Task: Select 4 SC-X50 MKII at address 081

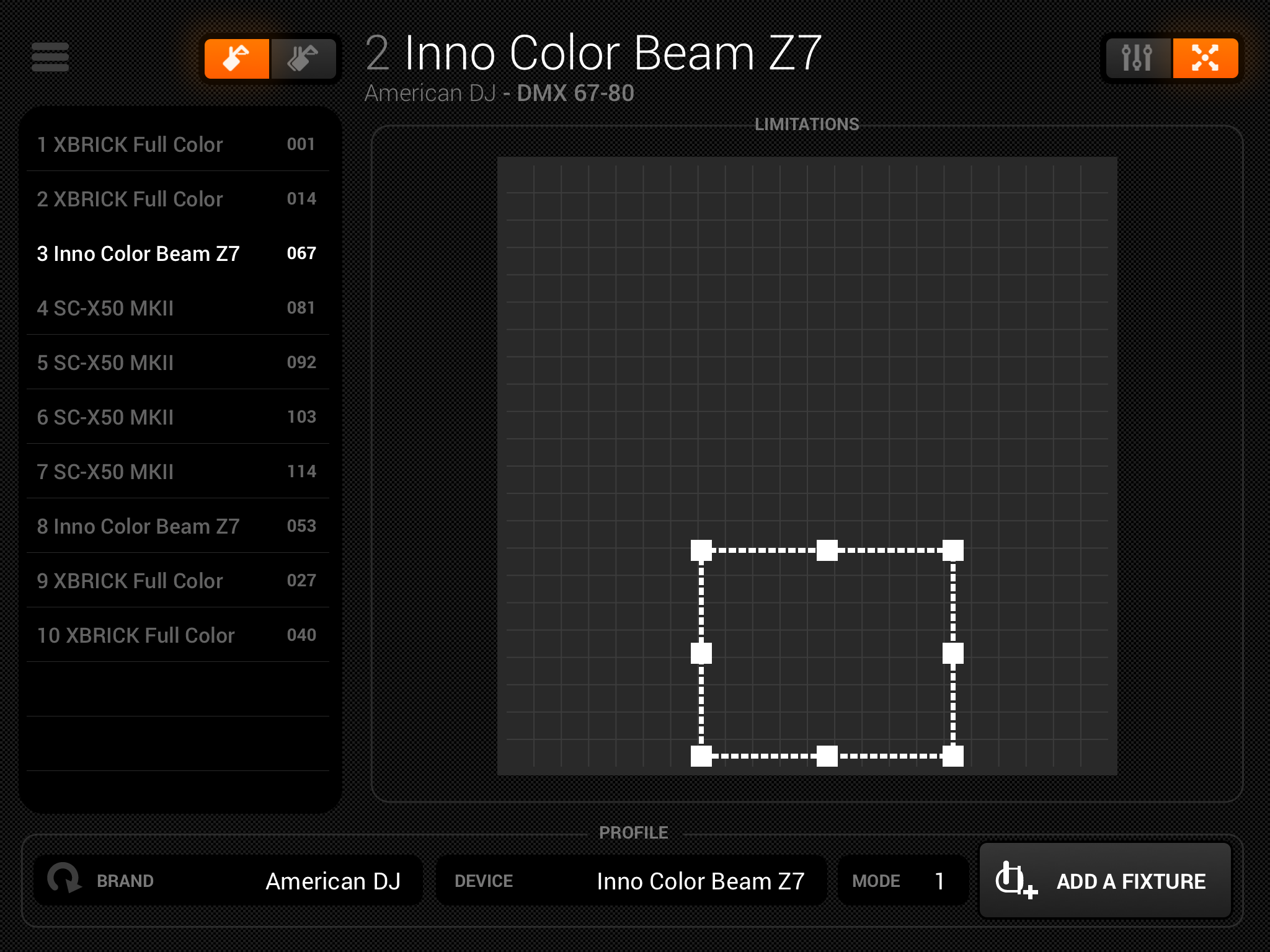Action: pyautogui.click(x=177, y=308)
